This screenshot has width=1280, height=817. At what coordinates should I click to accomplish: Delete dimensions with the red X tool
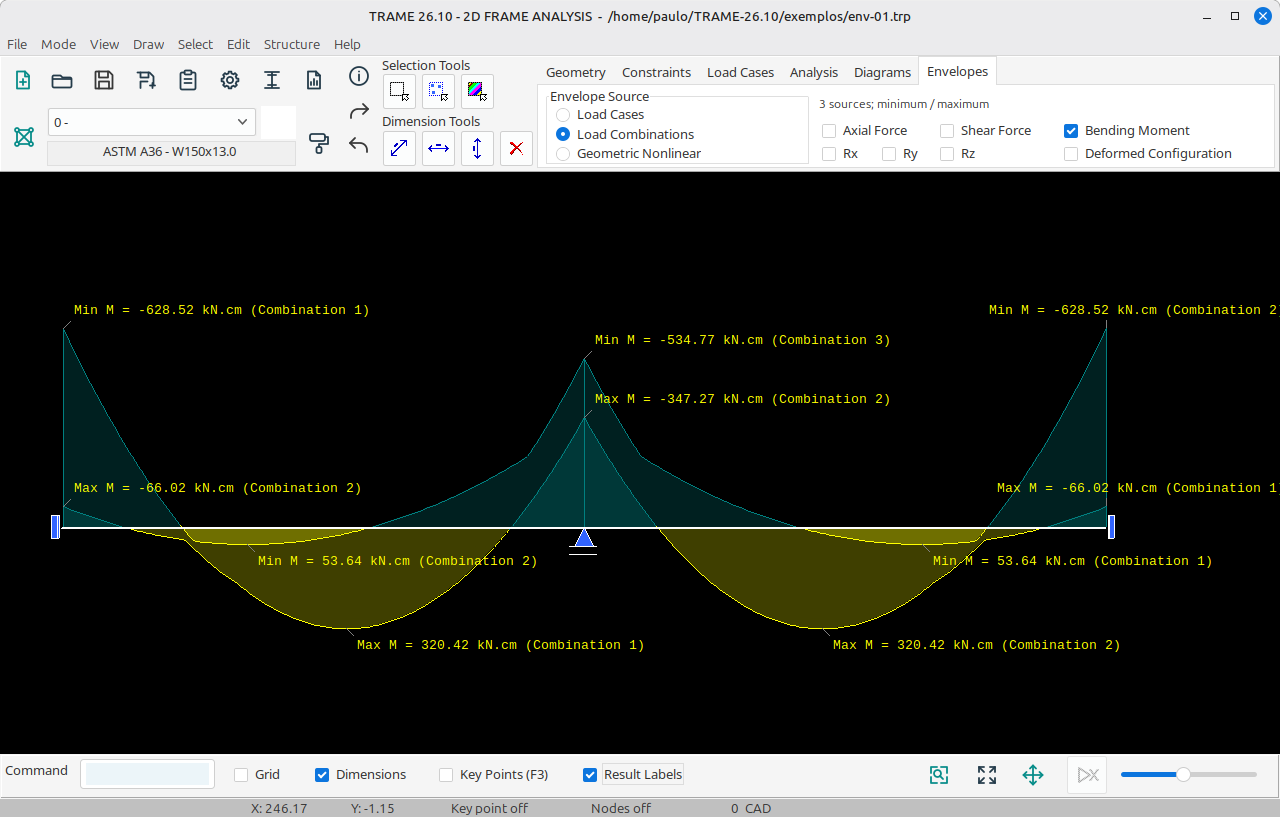[516, 148]
